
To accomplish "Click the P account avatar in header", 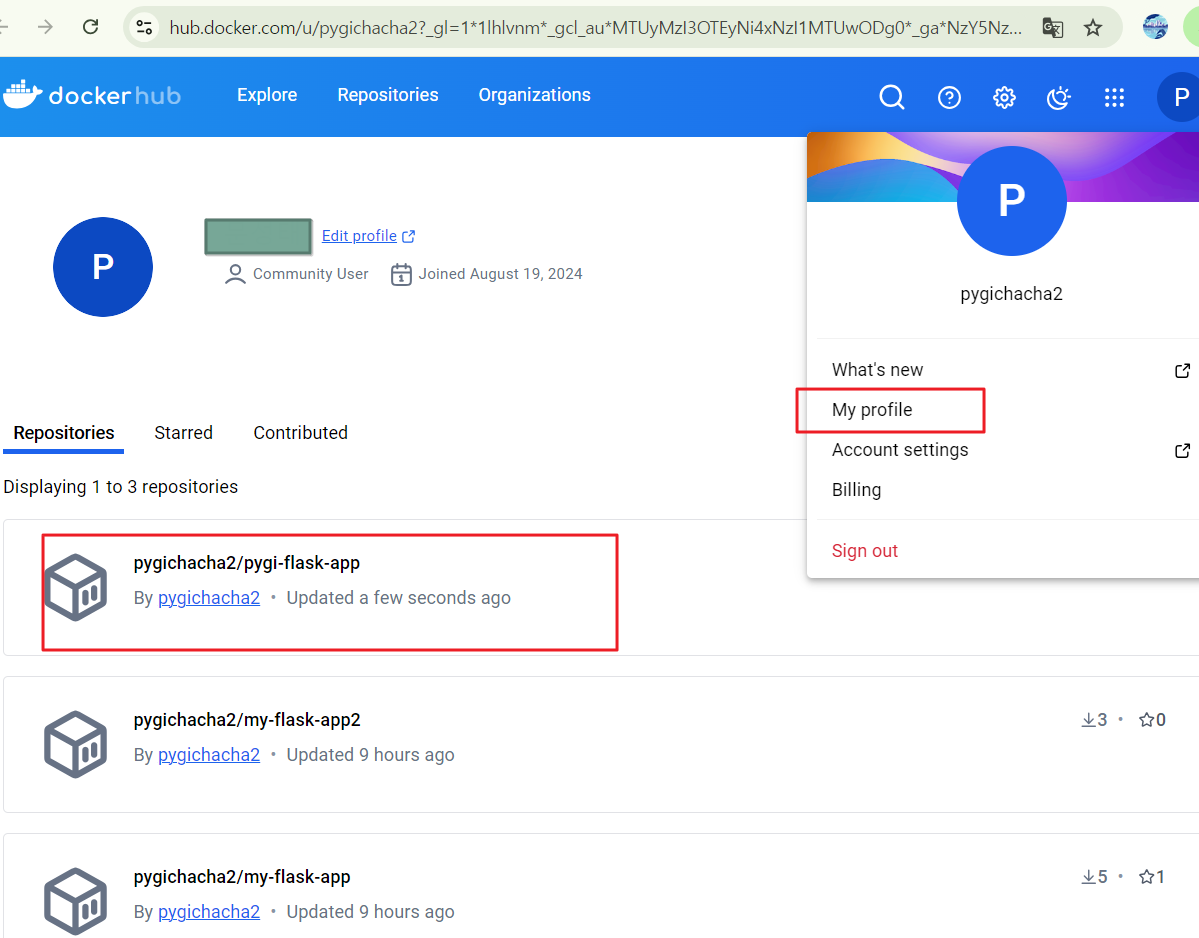I will pos(1181,97).
